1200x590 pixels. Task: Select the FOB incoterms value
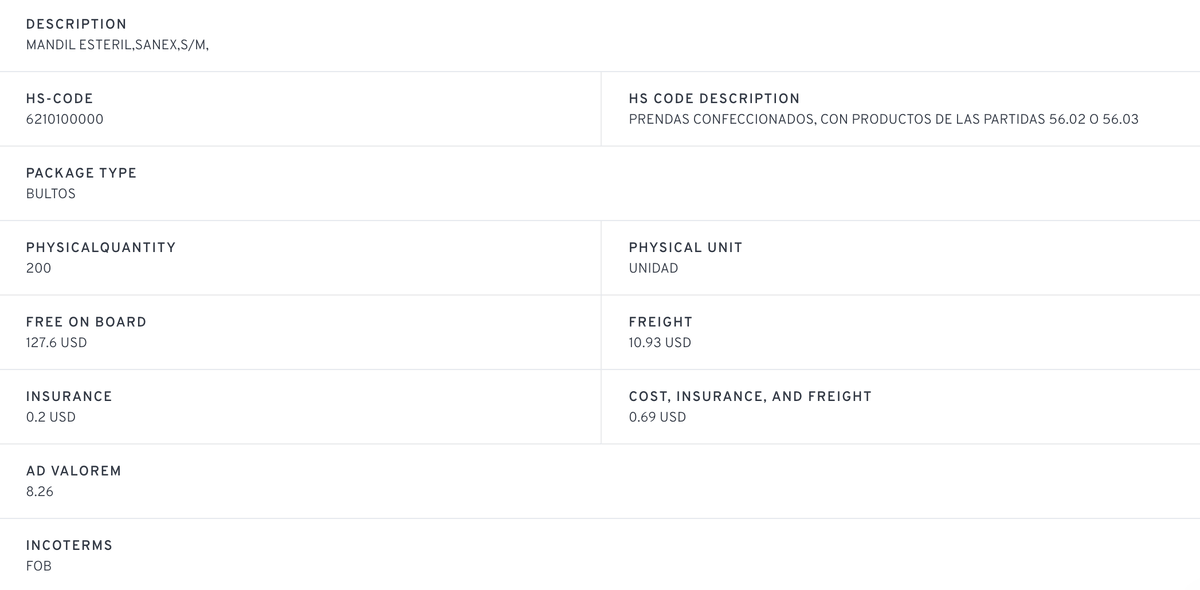tap(38, 566)
